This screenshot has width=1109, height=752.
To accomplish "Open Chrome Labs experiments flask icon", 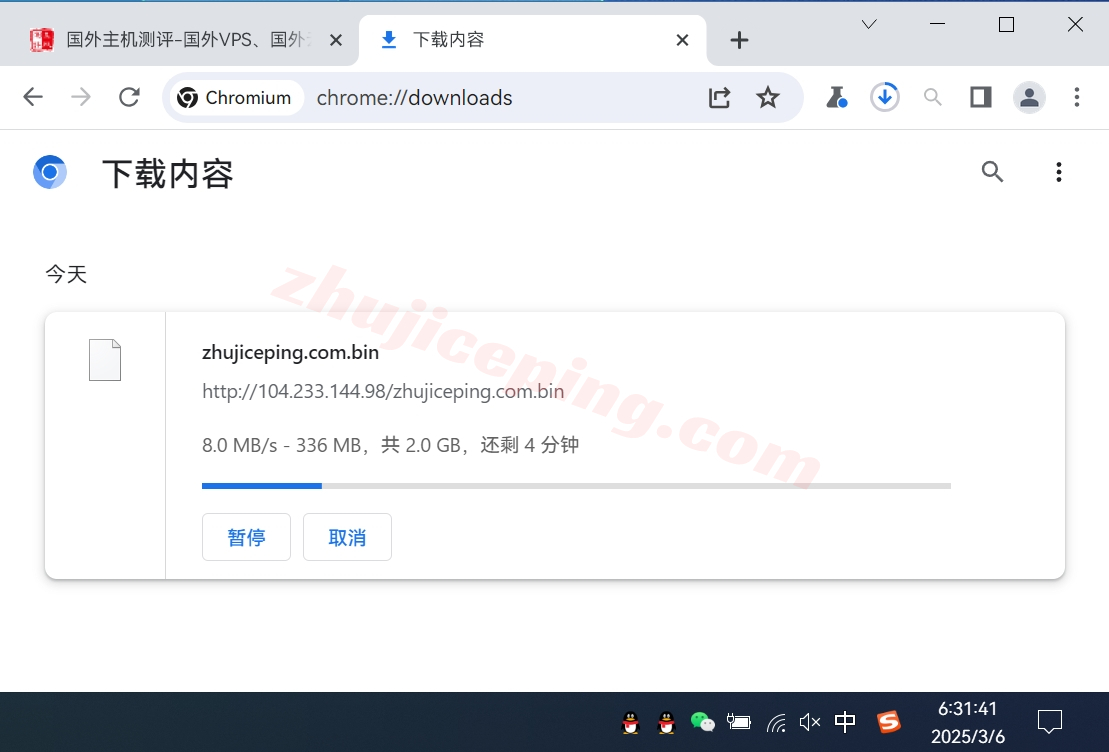I will click(837, 98).
